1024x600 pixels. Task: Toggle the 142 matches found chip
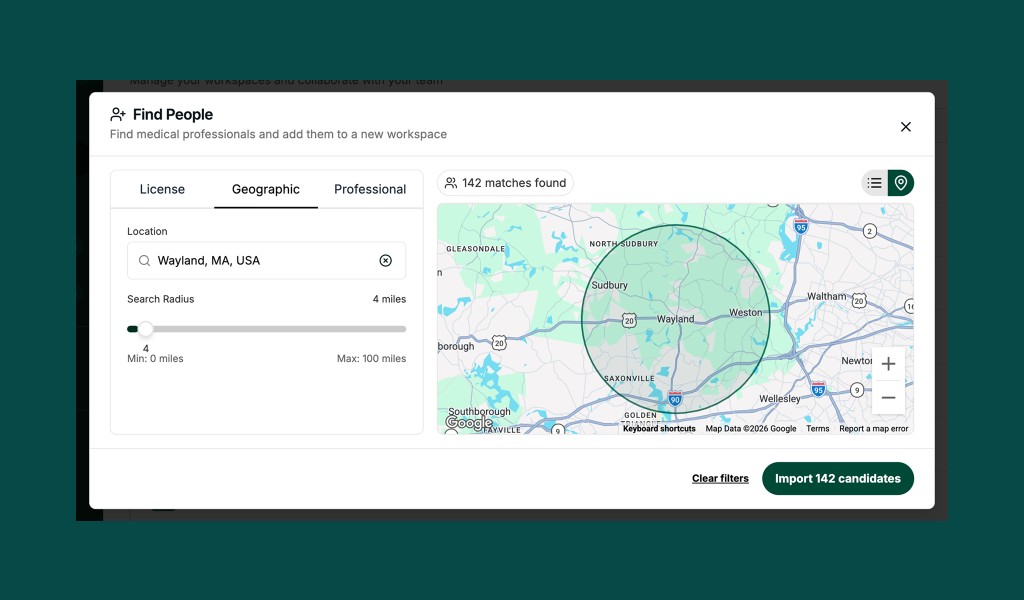(x=505, y=183)
